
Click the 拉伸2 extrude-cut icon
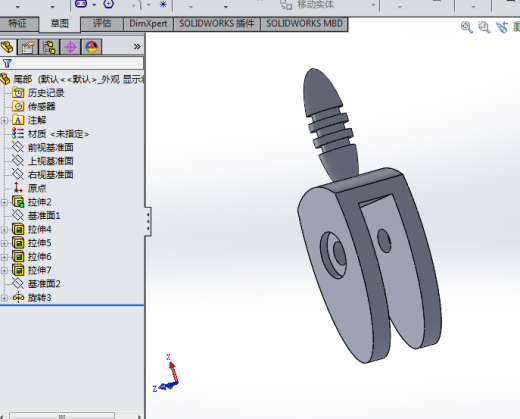[18, 202]
